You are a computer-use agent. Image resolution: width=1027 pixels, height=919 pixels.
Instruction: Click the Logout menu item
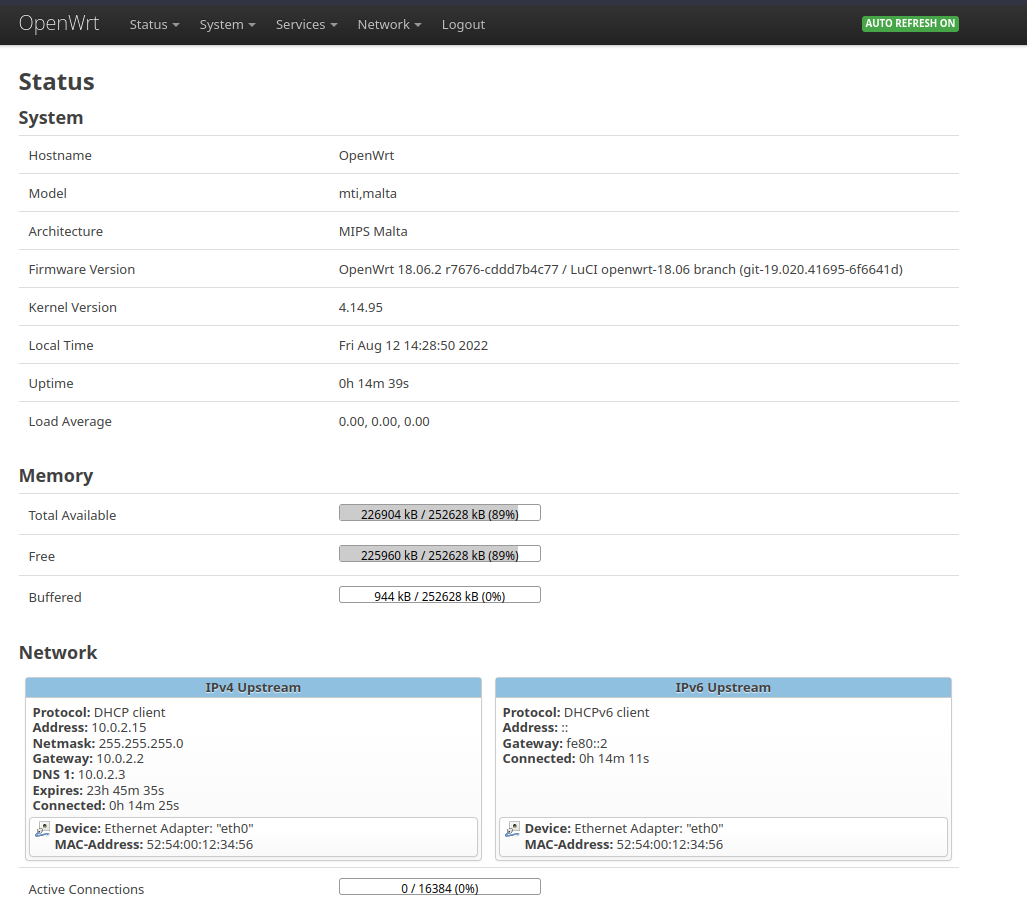pyautogui.click(x=463, y=24)
